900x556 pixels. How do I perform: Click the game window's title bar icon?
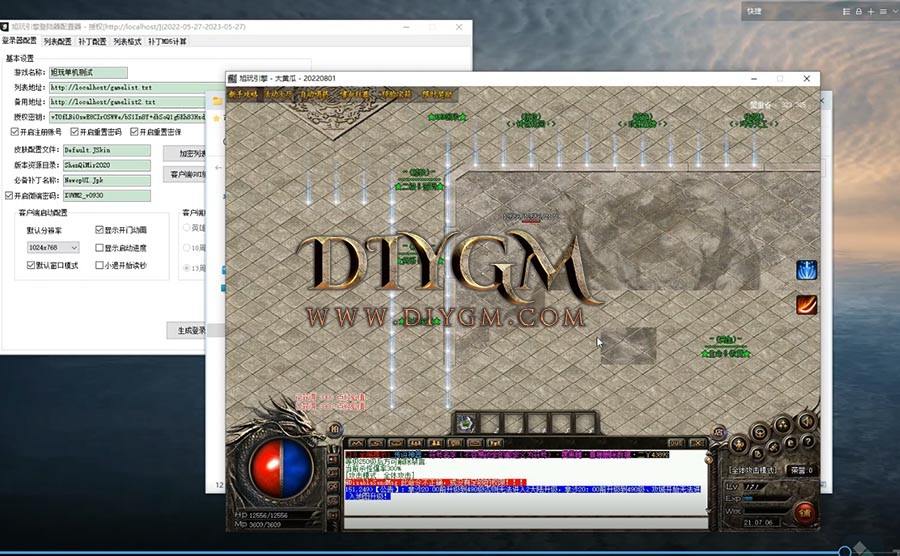pyautogui.click(x=232, y=79)
